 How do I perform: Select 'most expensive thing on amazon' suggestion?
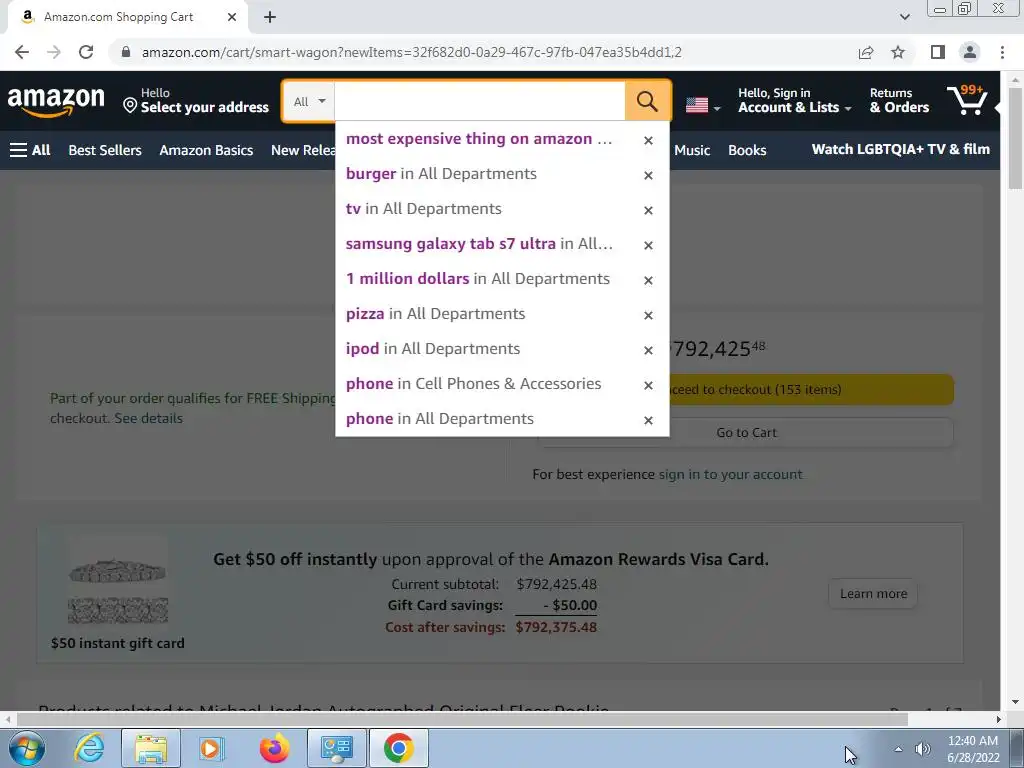click(x=479, y=139)
